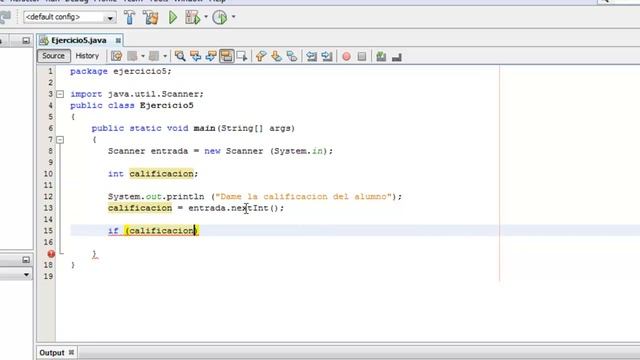Toggle Highlight Search in editor toolbar

pos(226,56)
